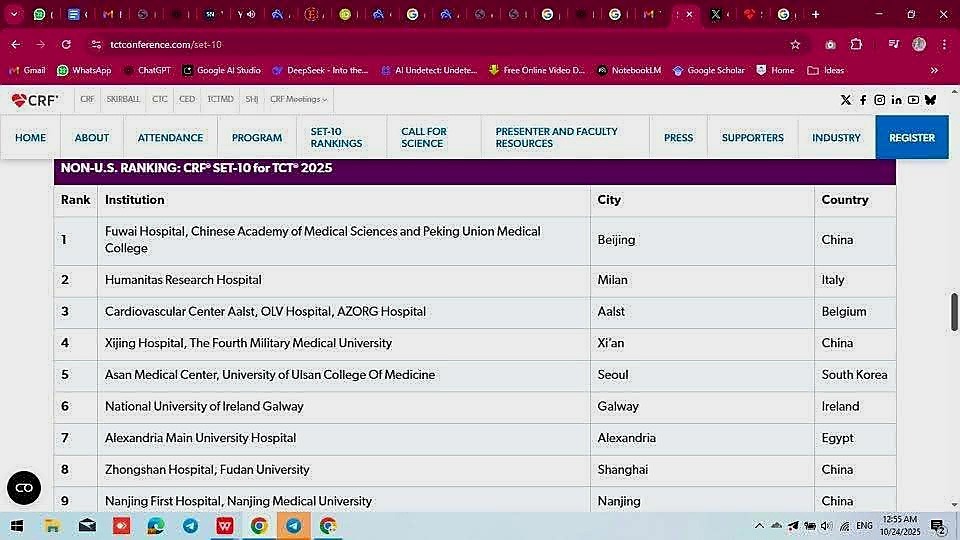Open CRF's YouTube icon

tap(913, 100)
